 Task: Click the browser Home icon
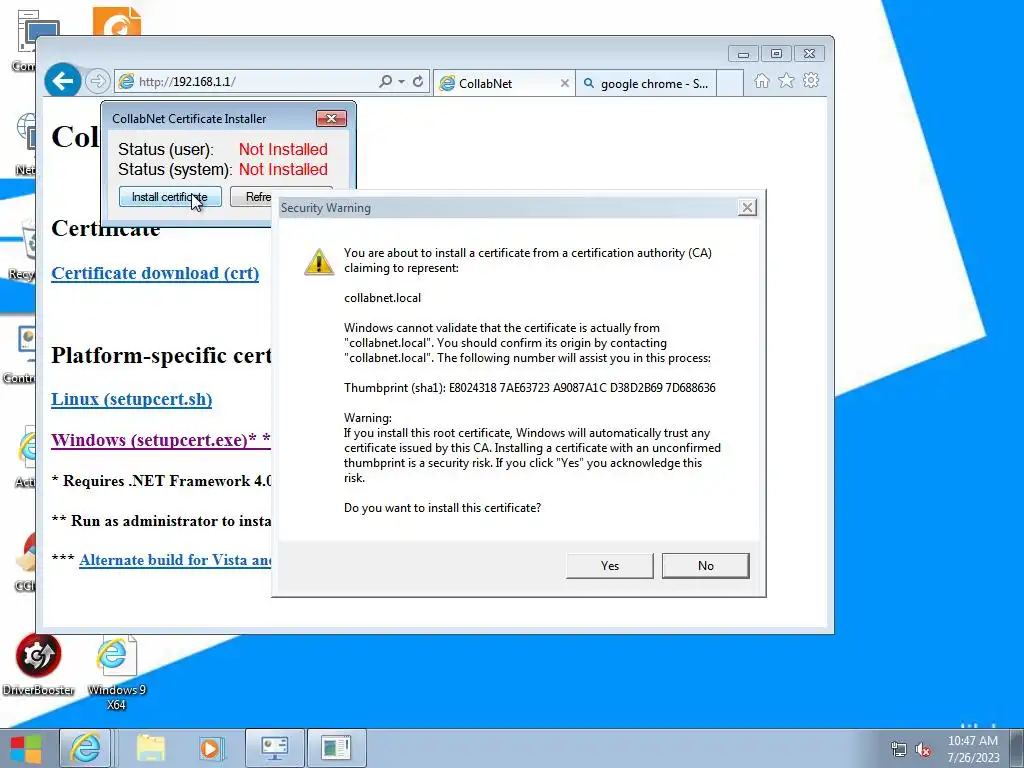761,80
